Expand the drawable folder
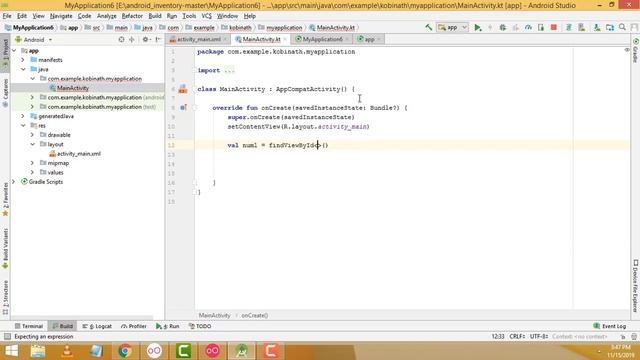640x360 pixels. coord(32,135)
